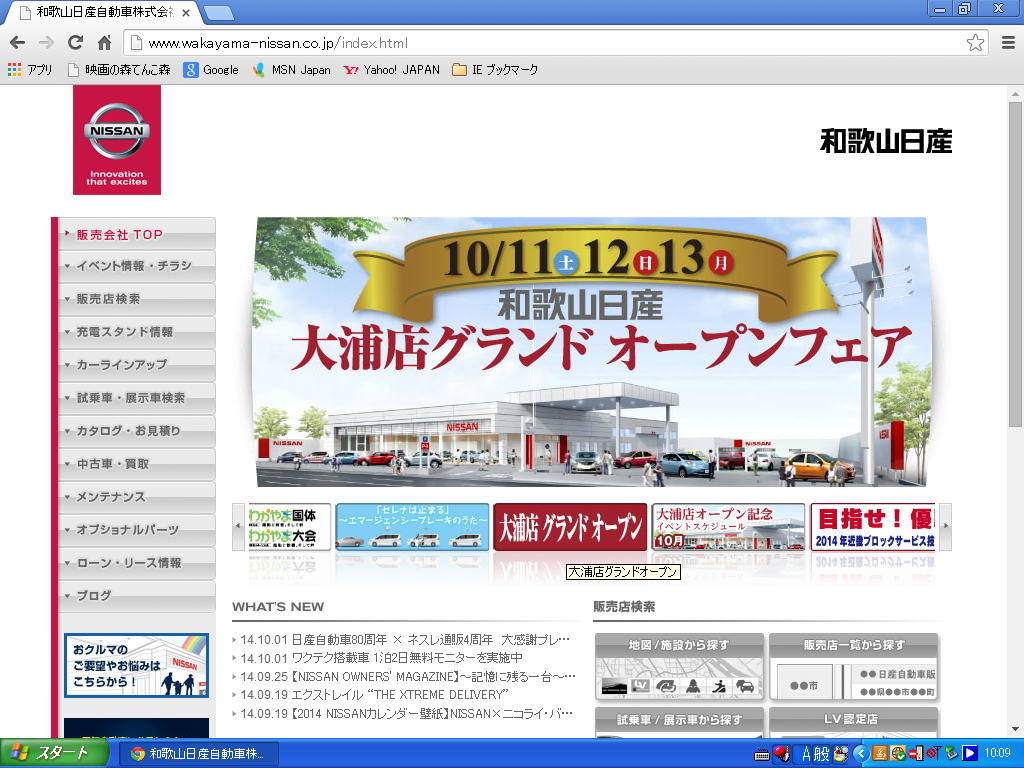Image resolution: width=1024 pixels, height=768 pixels.
Task: Click the Nissan logo
Action: tap(117, 140)
